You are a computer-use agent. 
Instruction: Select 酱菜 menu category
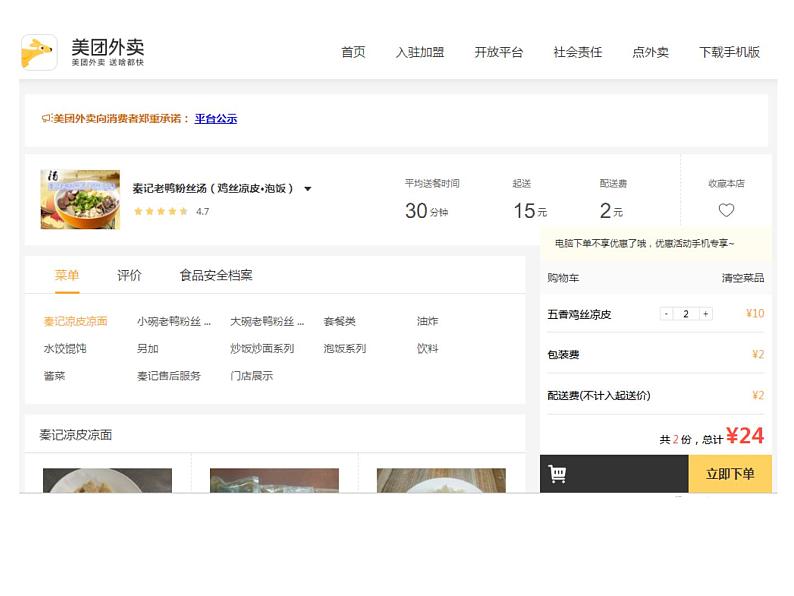tap(54, 376)
